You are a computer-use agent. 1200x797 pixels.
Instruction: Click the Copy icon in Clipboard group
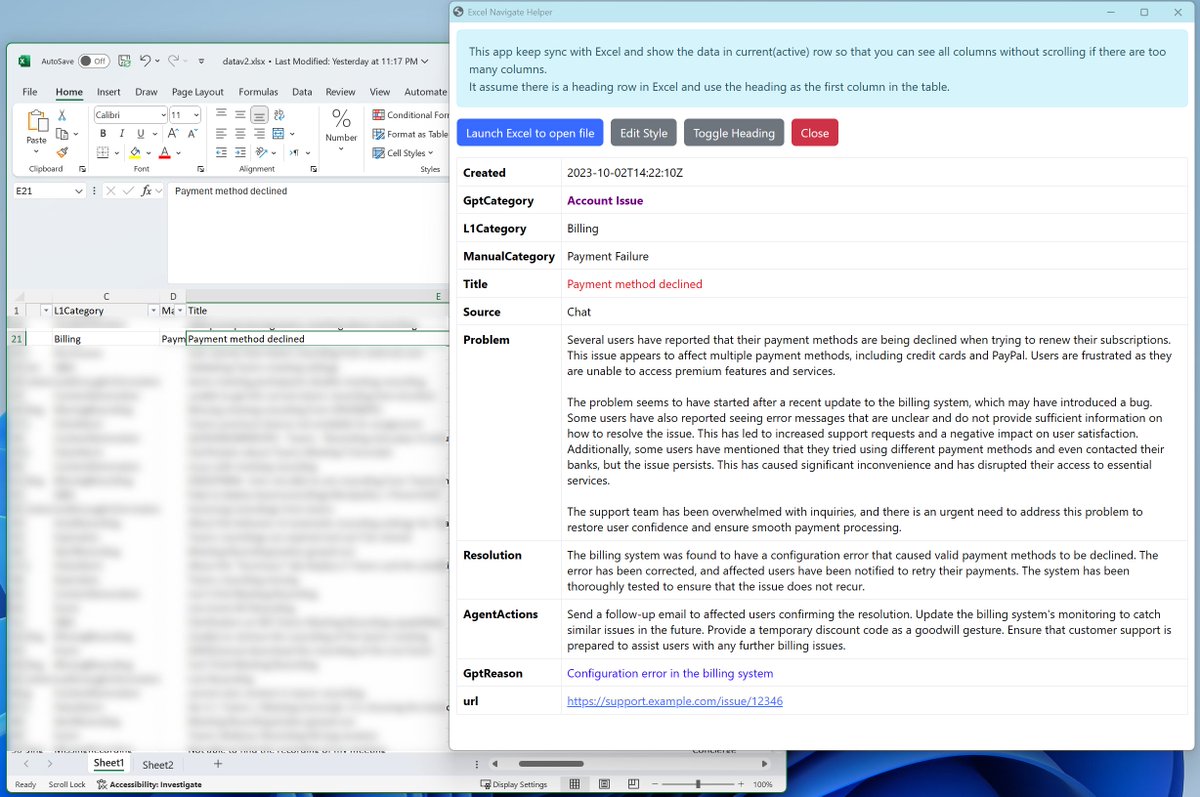(x=62, y=134)
